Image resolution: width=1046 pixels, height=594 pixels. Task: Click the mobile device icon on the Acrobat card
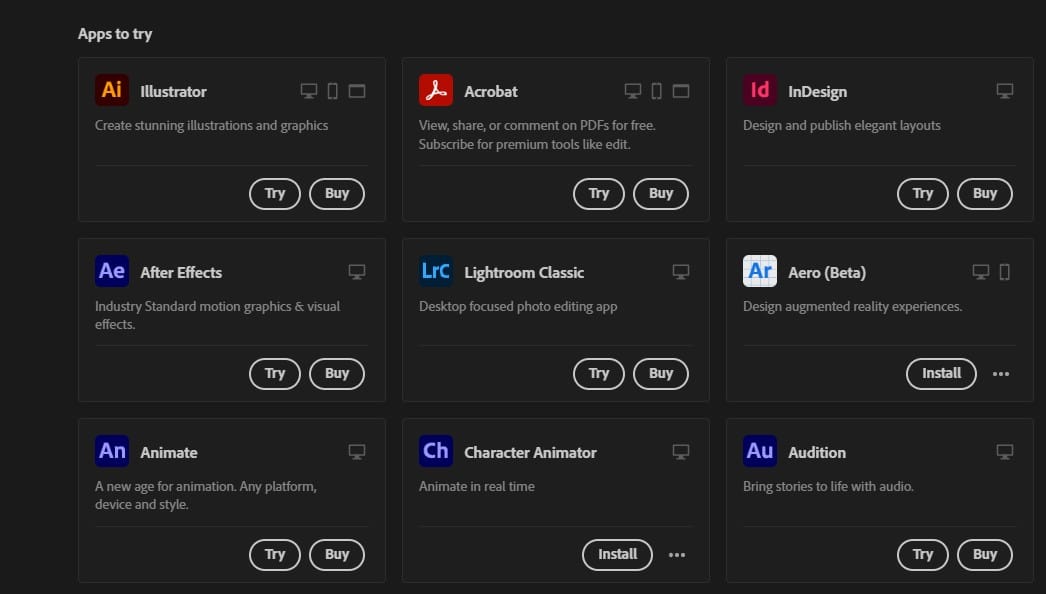656,90
